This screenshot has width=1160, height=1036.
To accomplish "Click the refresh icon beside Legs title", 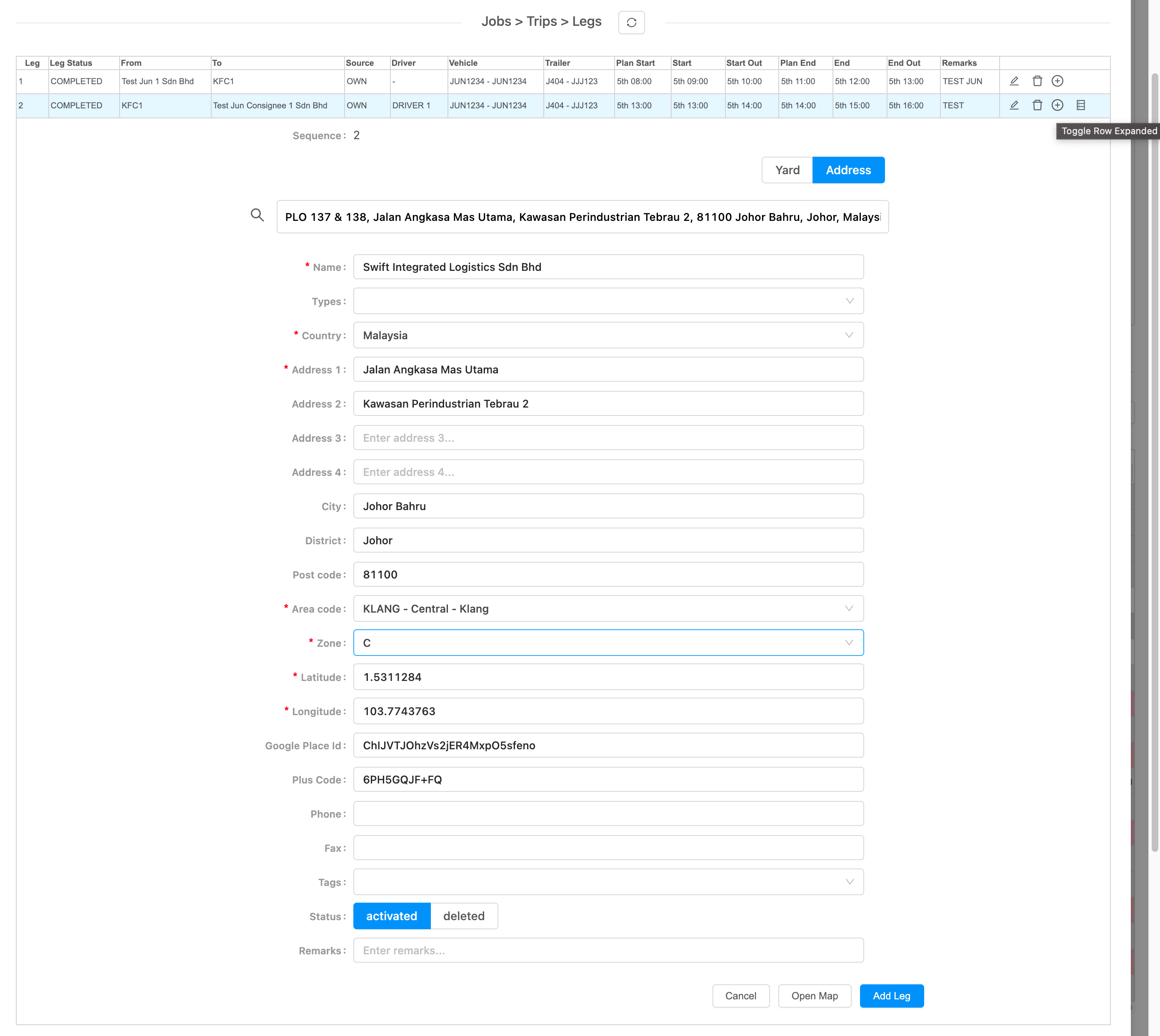I will click(x=631, y=23).
